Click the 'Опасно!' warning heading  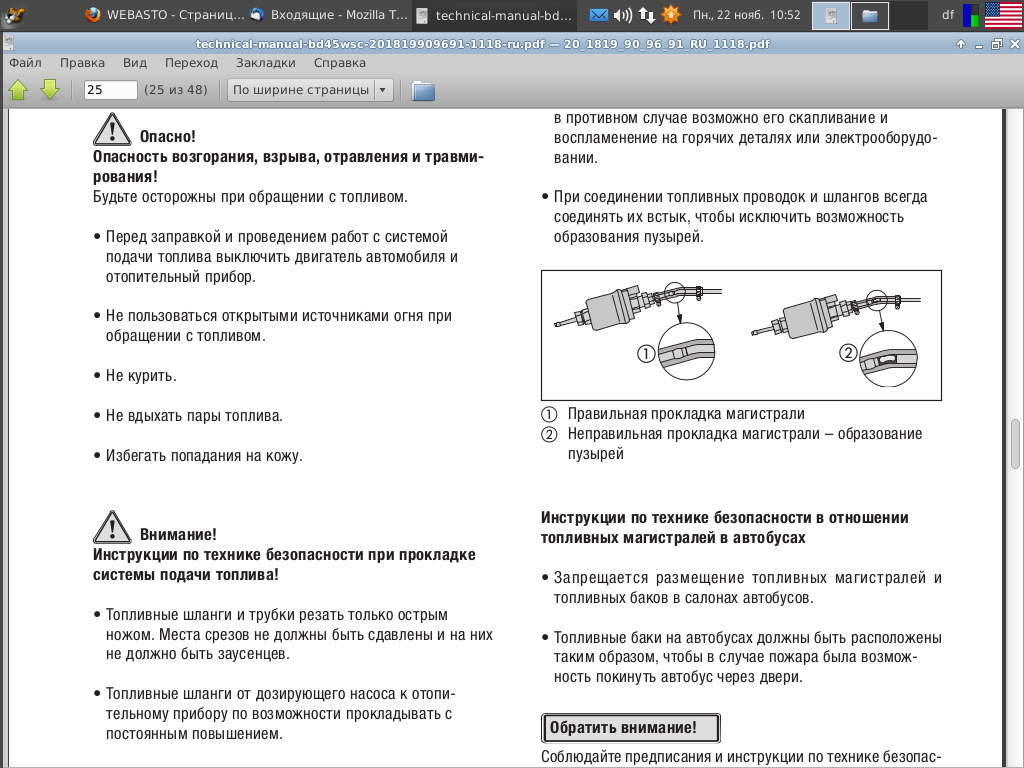168,136
